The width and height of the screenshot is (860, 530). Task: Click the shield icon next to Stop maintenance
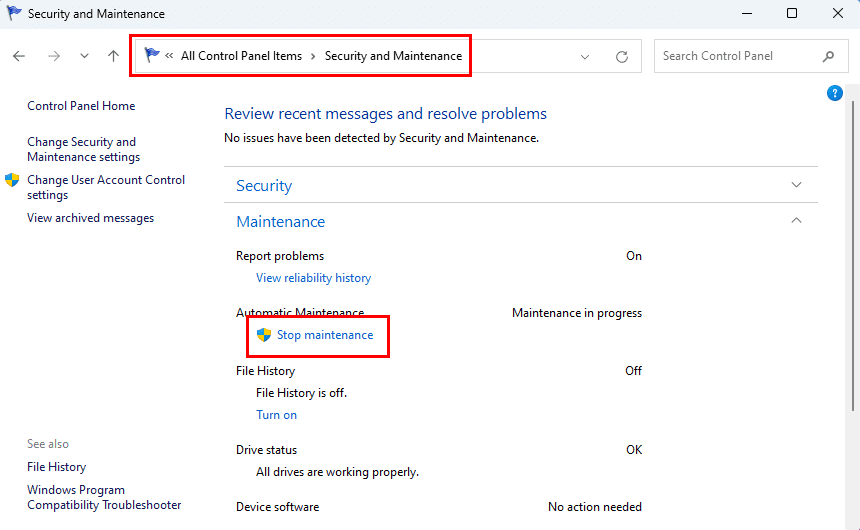click(x=264, y=335)
